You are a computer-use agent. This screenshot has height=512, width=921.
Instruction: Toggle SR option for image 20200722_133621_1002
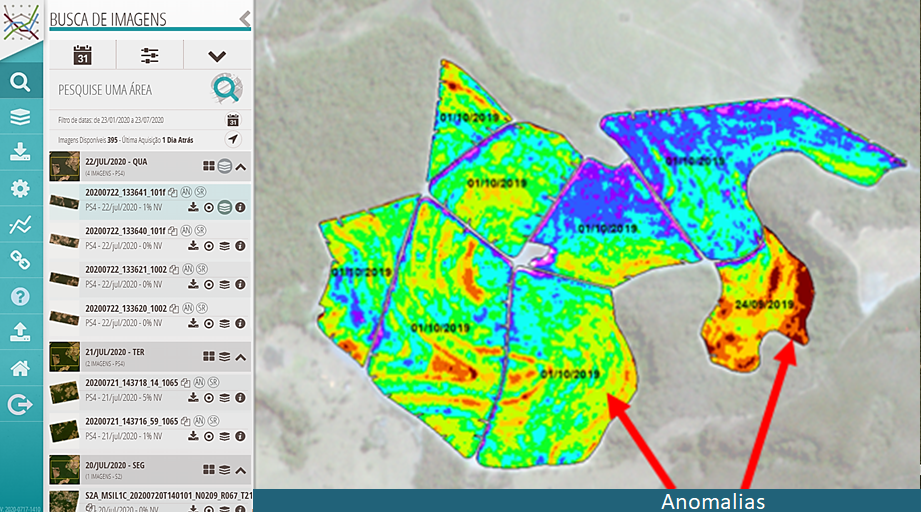[199, 269]
